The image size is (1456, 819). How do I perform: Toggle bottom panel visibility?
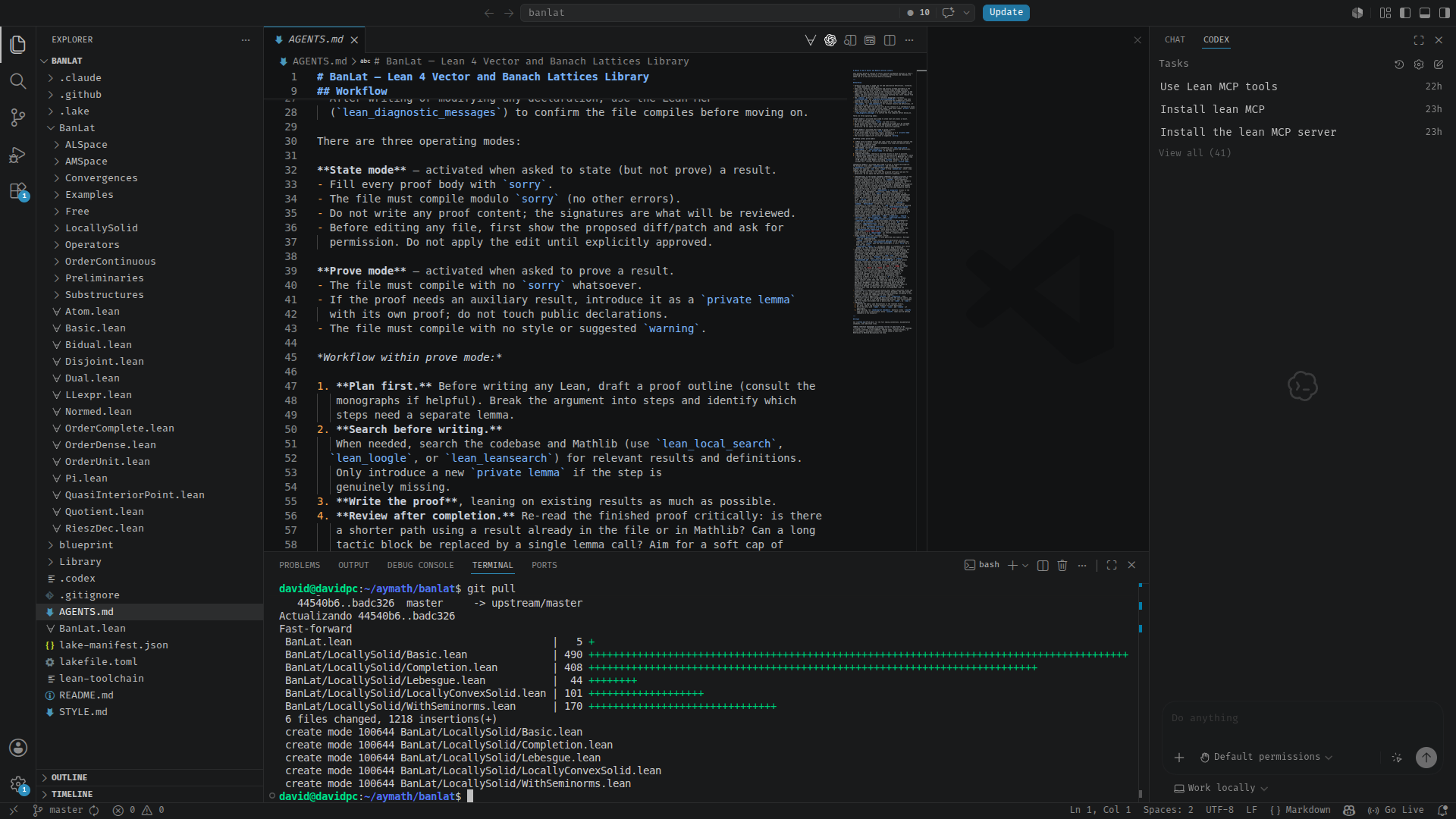pyautogui.click(x=1425, y=13)
